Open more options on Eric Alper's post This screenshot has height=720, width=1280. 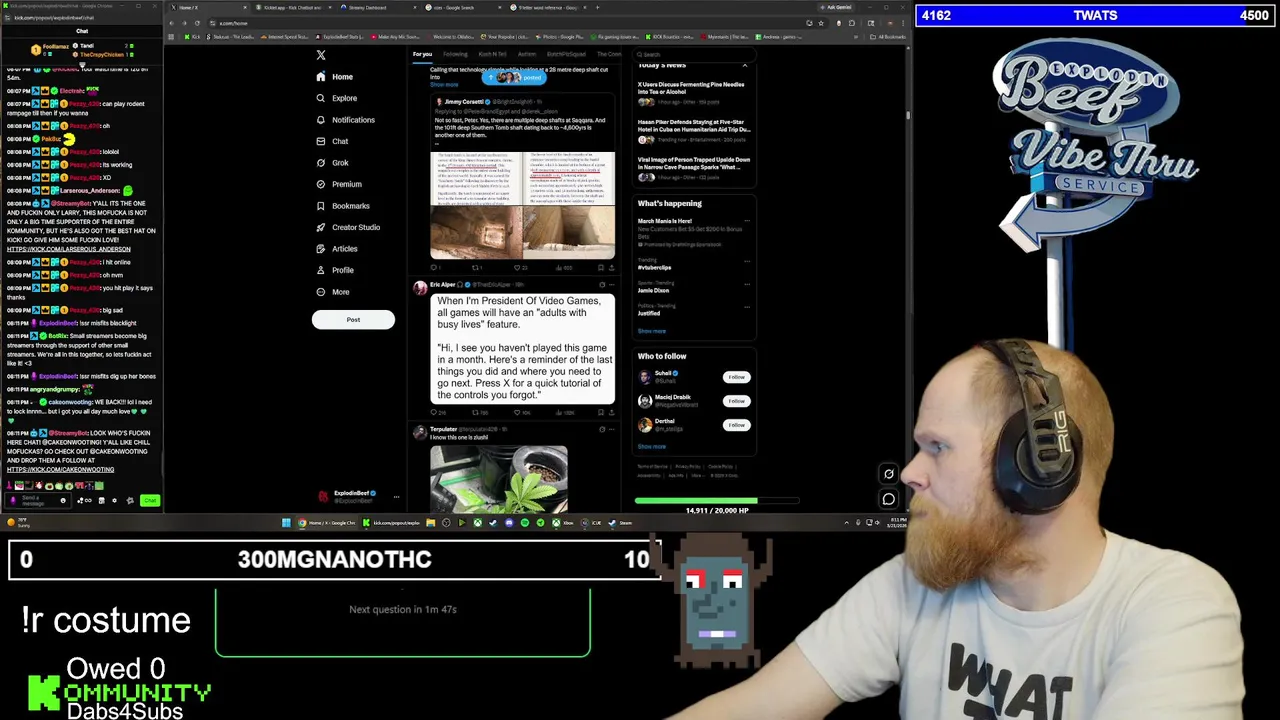[x=611, y=285]
